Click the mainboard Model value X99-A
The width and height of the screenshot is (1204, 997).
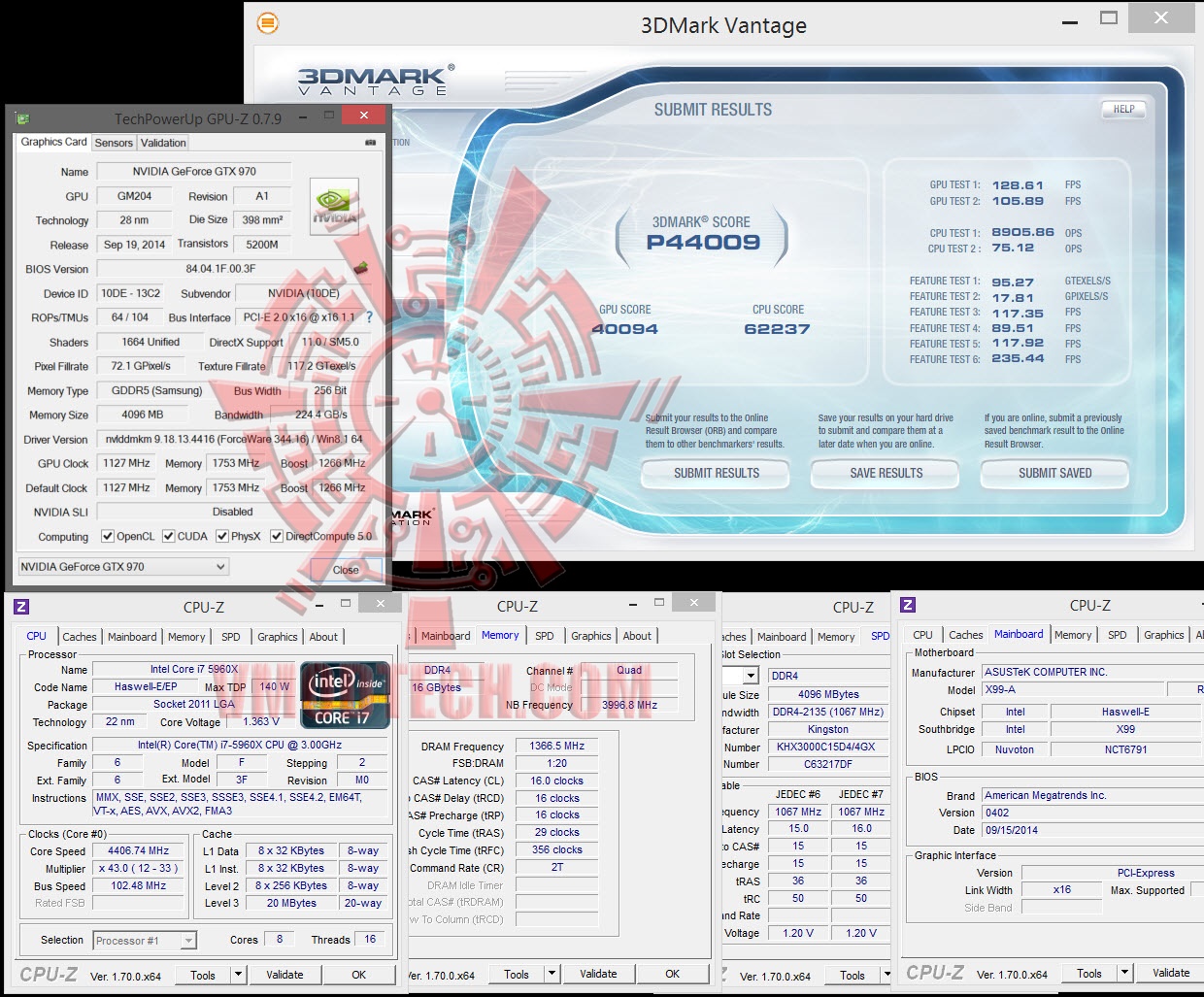pyautogui.click(x=1075, y=689)
